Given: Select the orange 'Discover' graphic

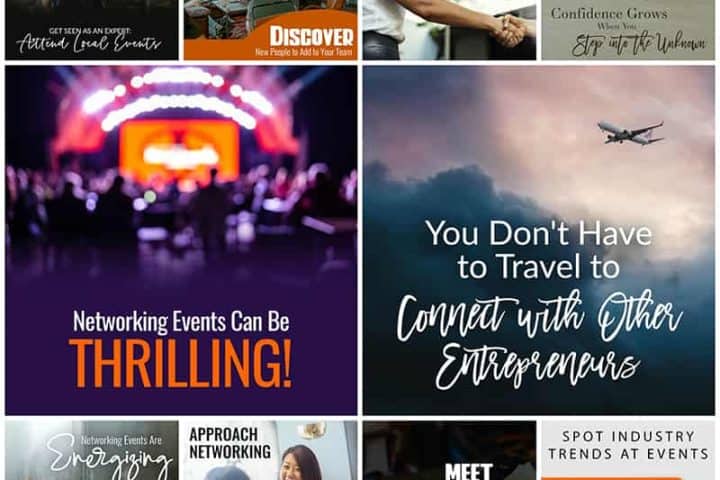Looking at the screenshot, I should coord(270,30).
